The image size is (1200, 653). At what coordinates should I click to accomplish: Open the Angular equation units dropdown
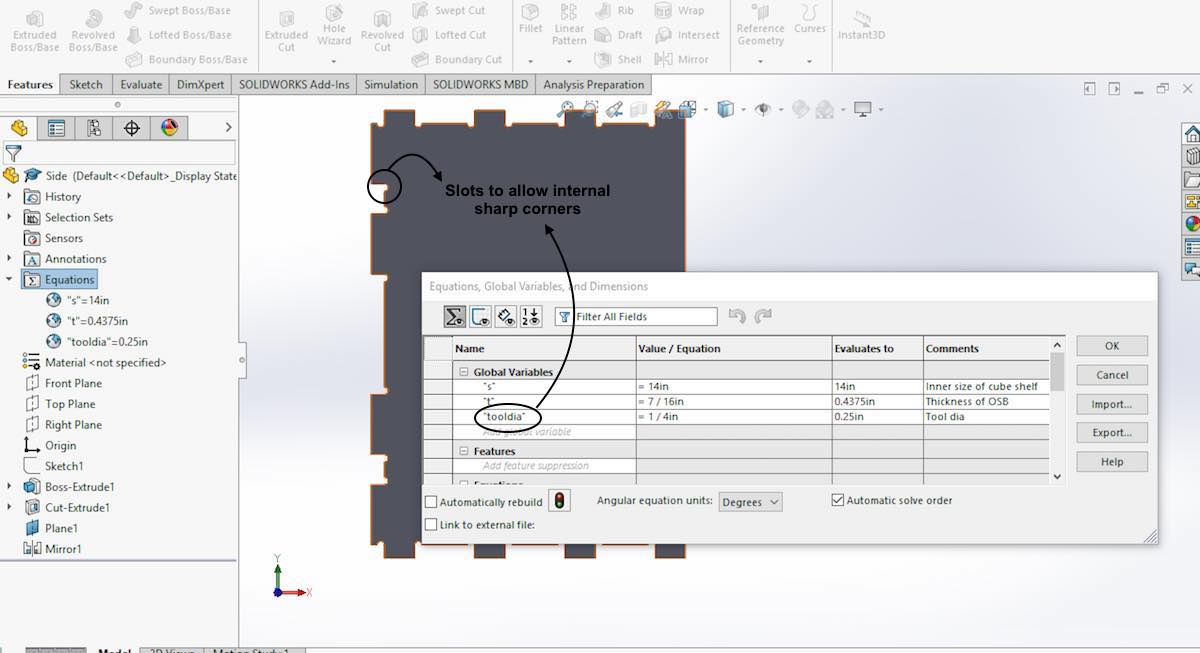pyautogui.click(x=750, y=502)
